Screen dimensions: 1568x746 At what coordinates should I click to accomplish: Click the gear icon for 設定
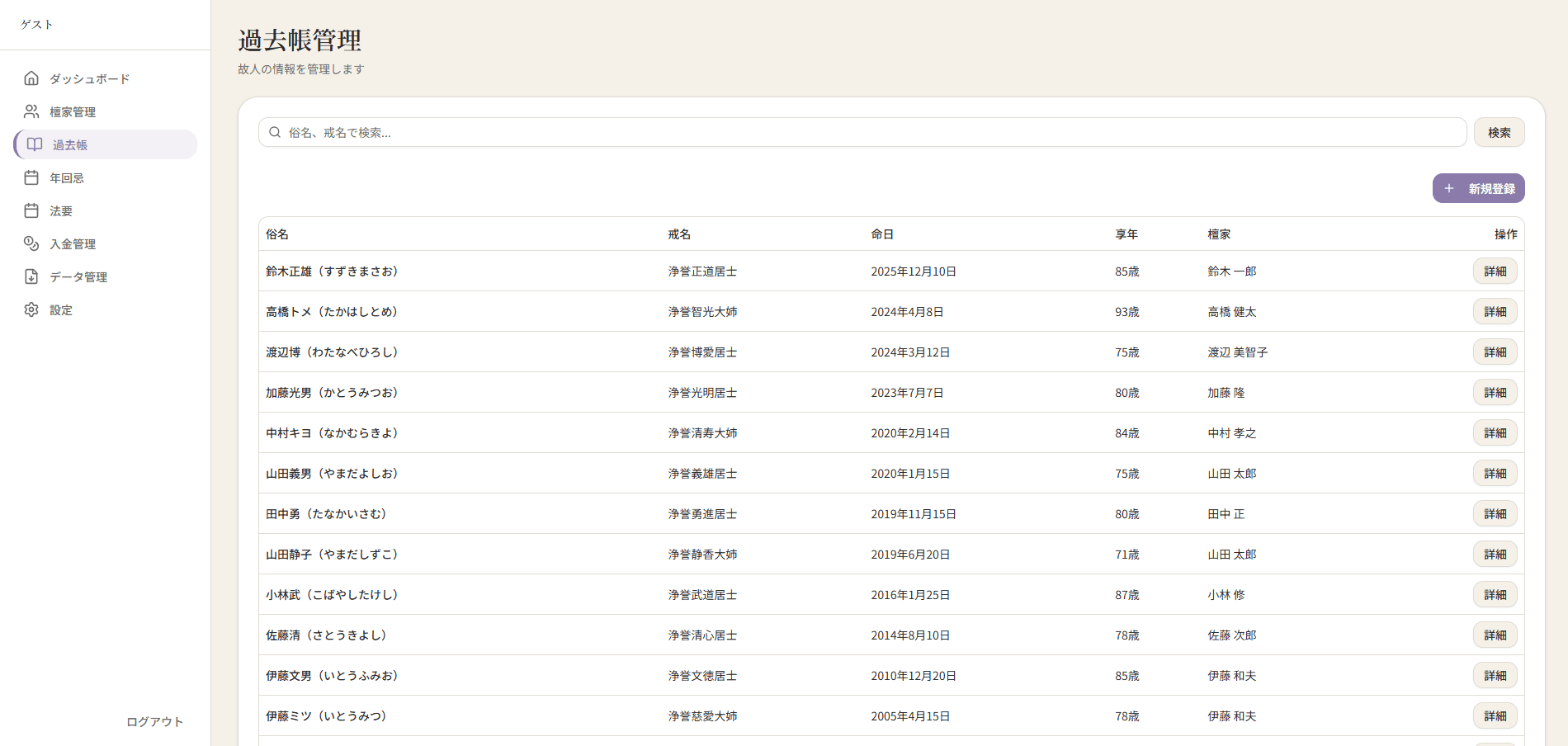point(31,309)
